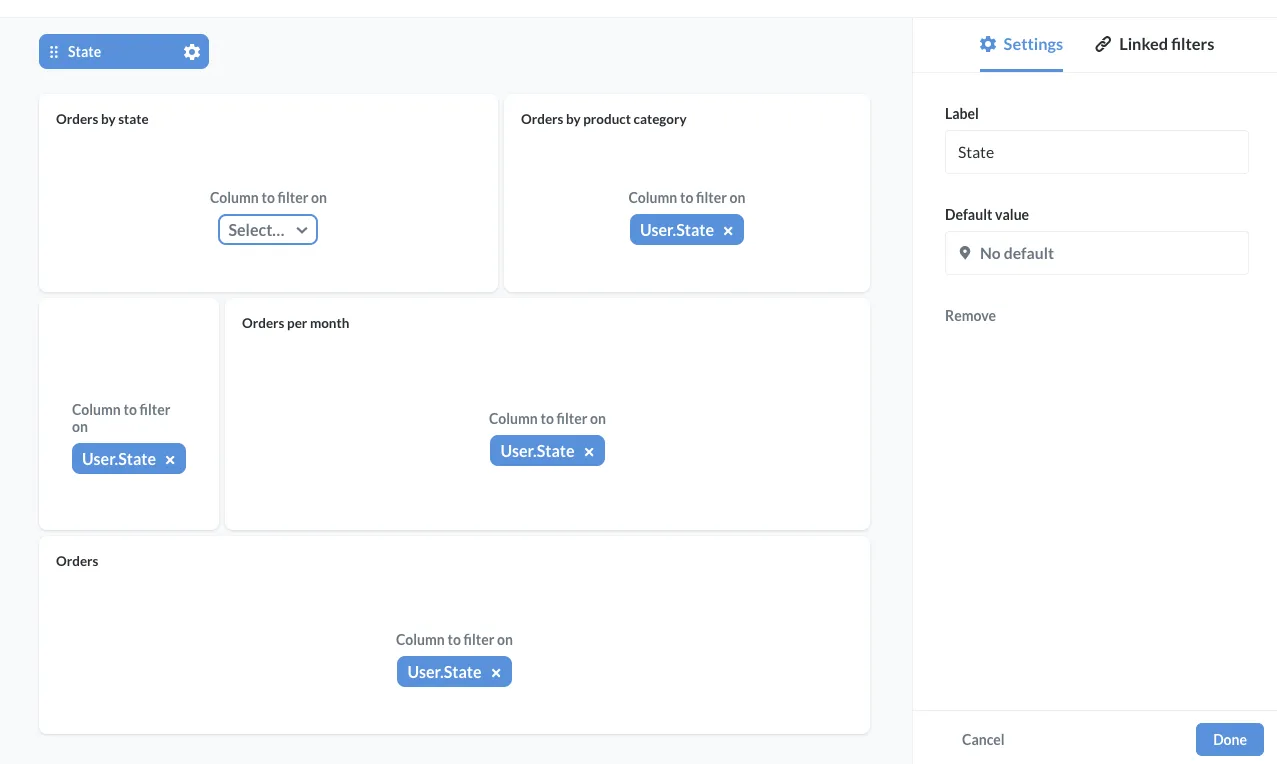
Task: Click the chain-link icon beside Linked filters
Action: [x=1103, y=44]
